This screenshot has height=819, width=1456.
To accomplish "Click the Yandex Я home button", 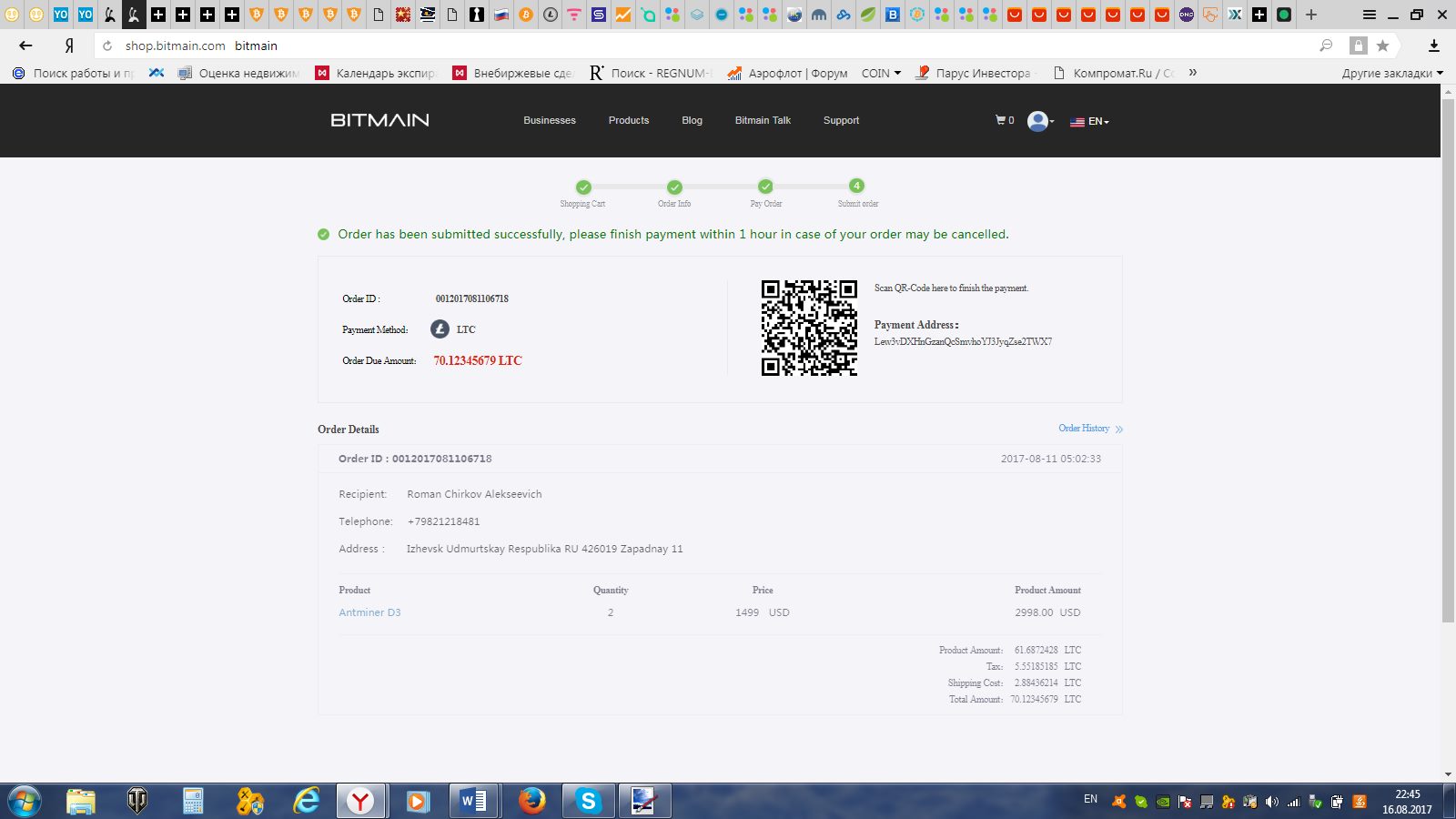I will (69, 45).
